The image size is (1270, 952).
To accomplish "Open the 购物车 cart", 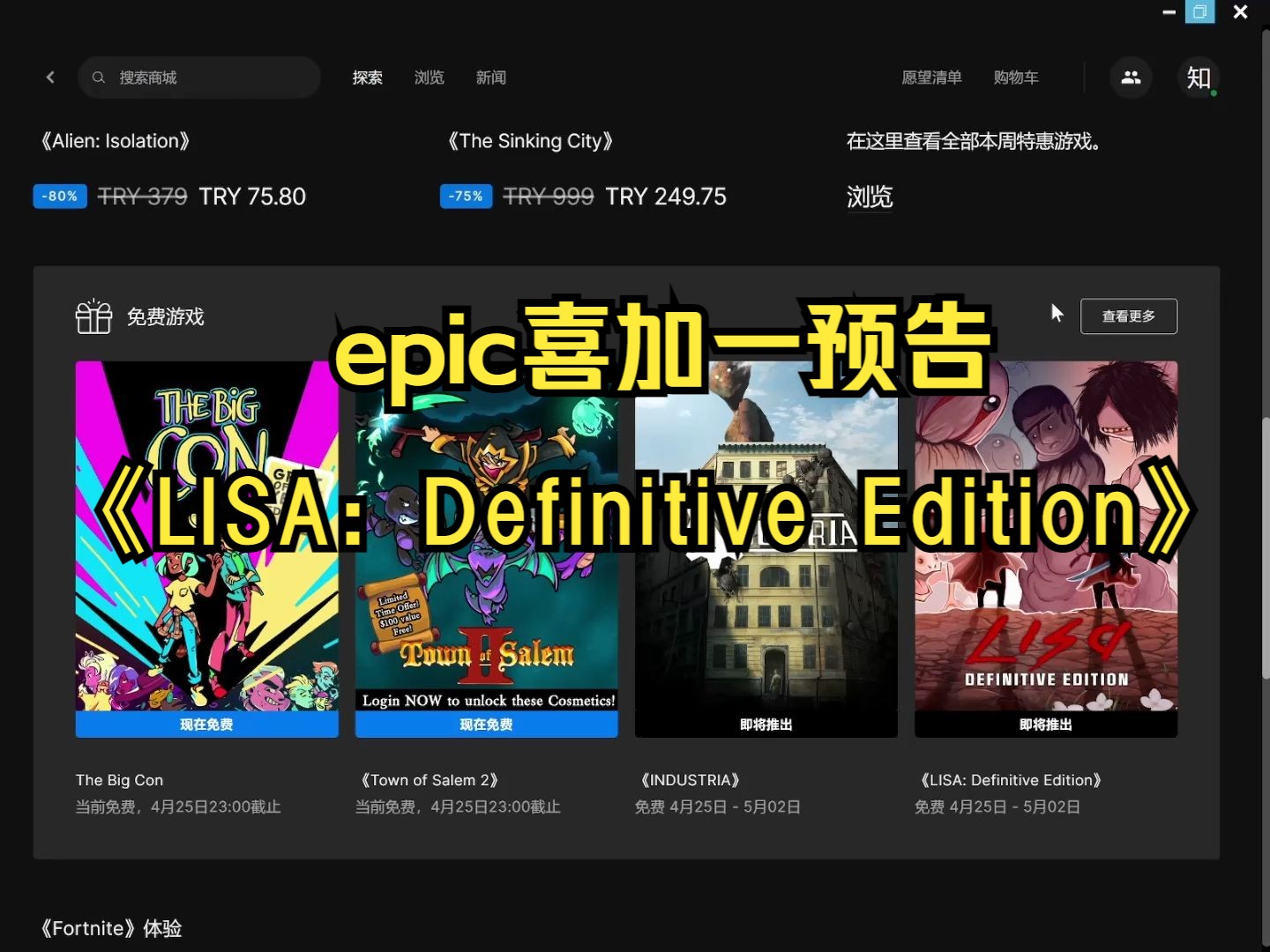I will pyautogui.click(x=1016, y=78).
